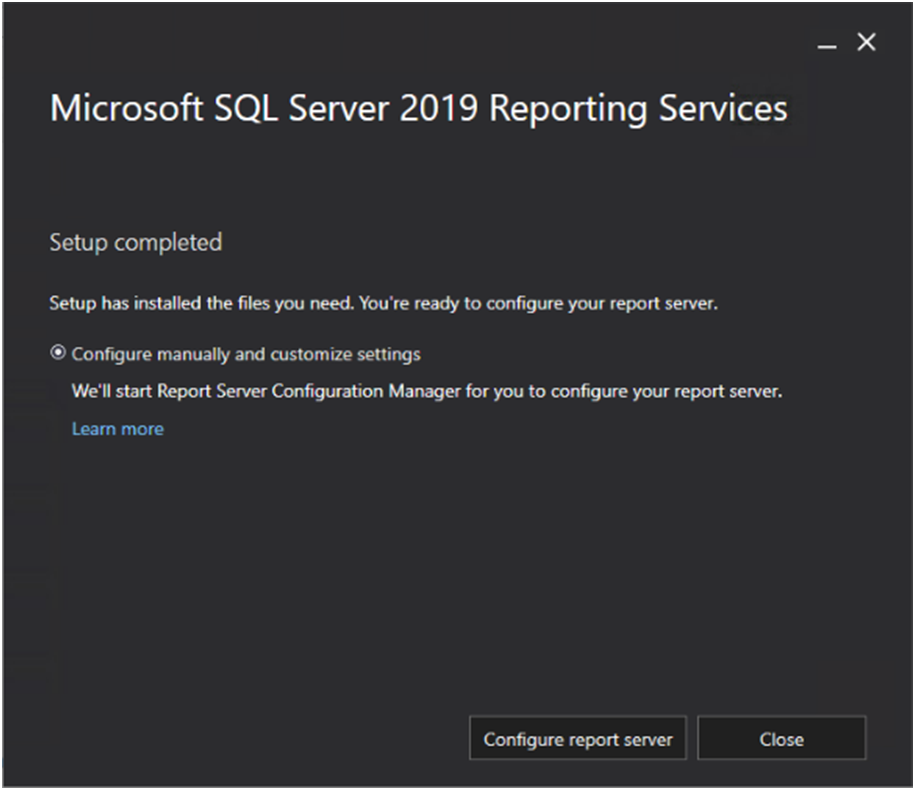
Task: Click the Report Server Configuration Manager description text
Action: (426, 391)
